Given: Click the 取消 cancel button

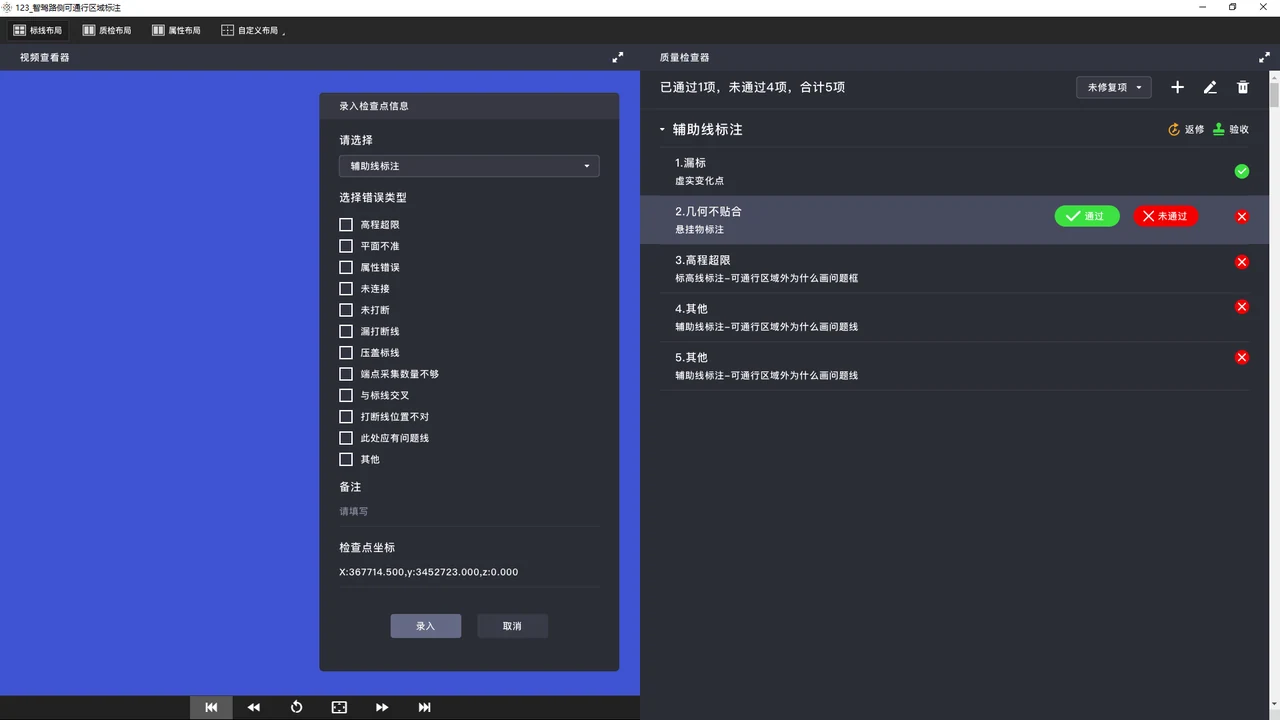Looking at the screenshot, I should click(512, 626).
